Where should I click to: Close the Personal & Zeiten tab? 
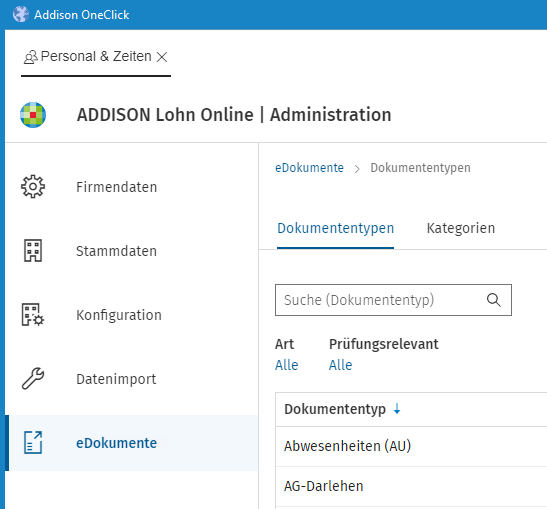coord(162,57)
